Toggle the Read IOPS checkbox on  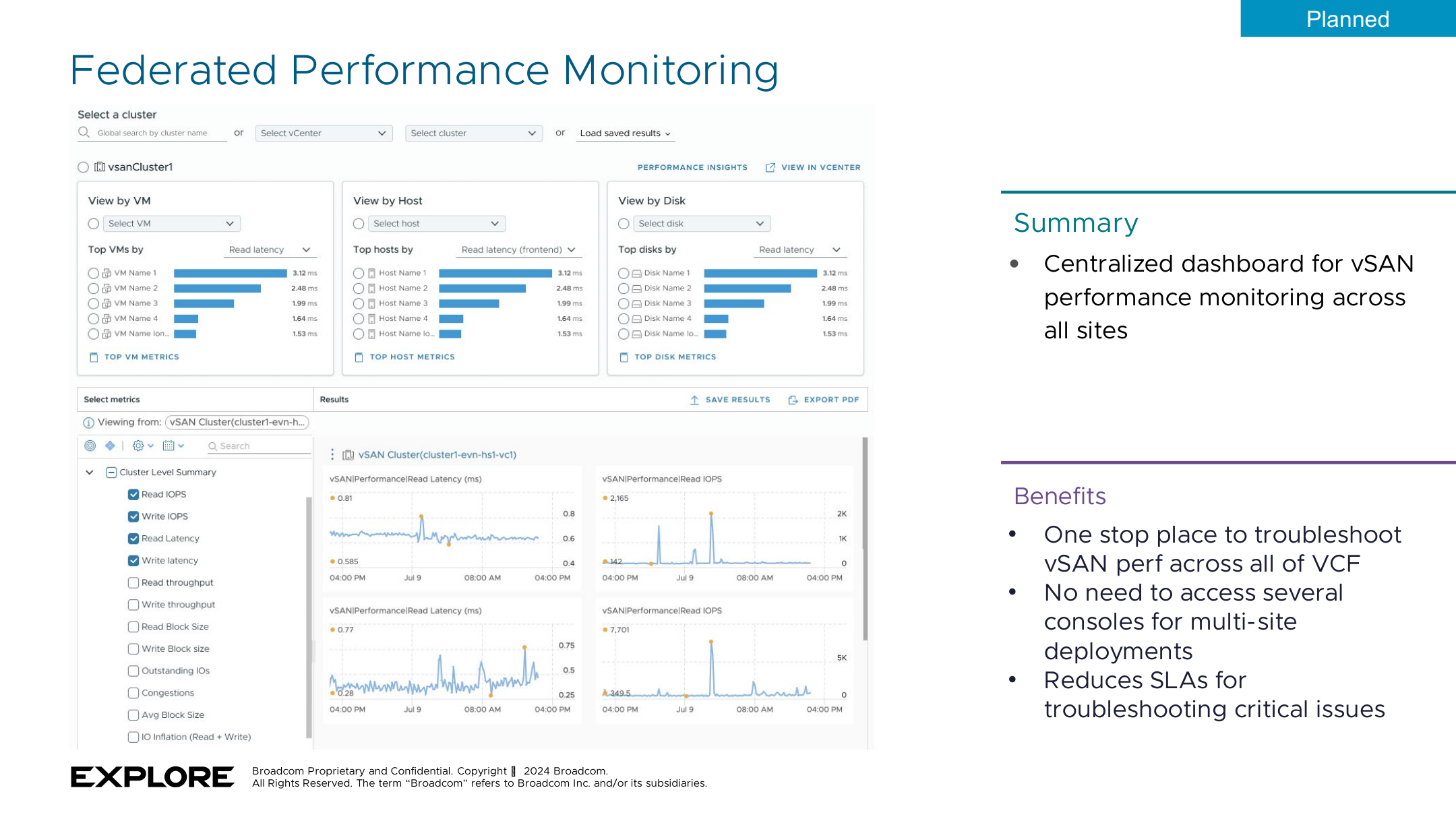(133, 494)
